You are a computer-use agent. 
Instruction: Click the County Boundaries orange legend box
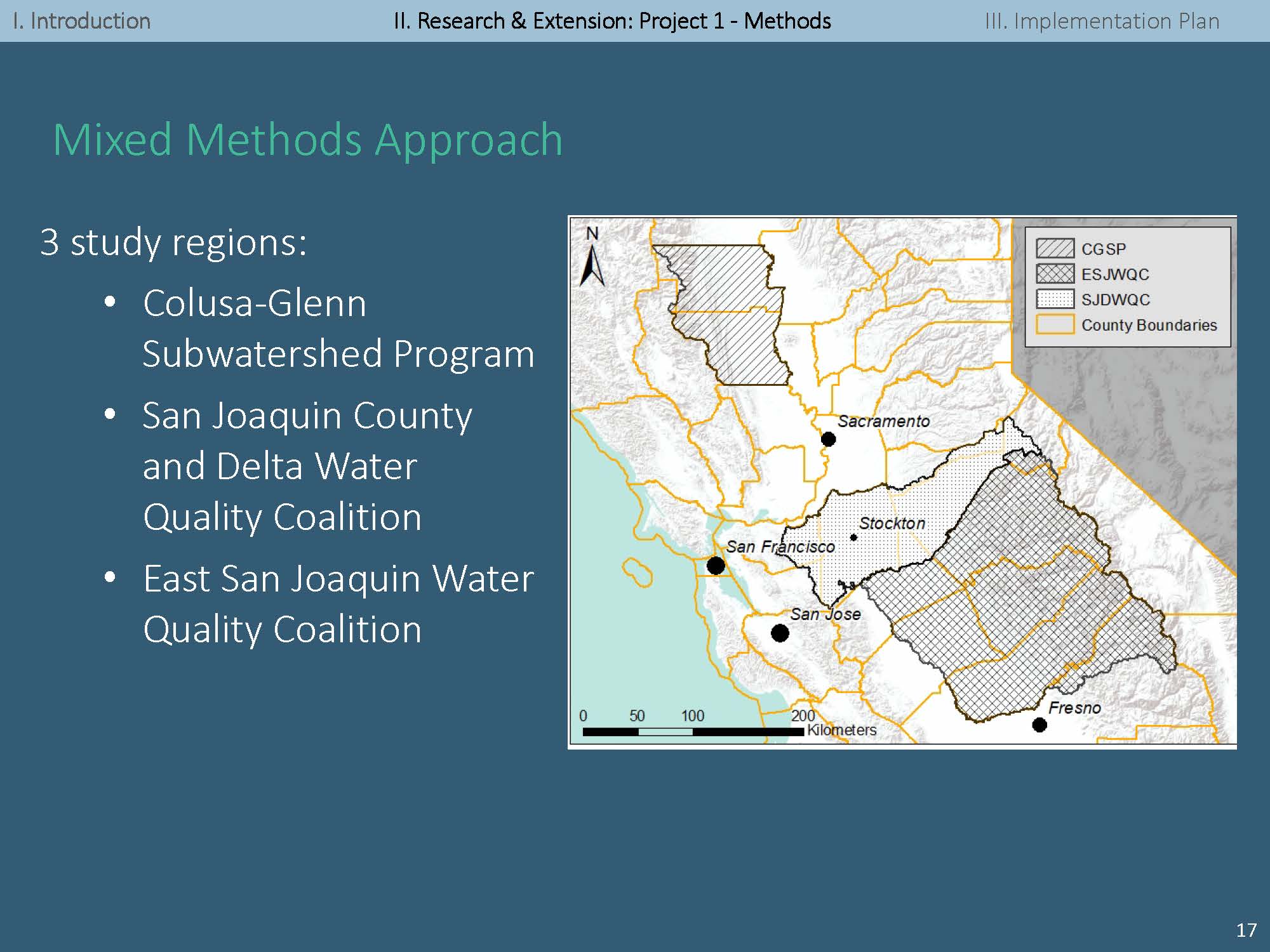[1055, 324]
